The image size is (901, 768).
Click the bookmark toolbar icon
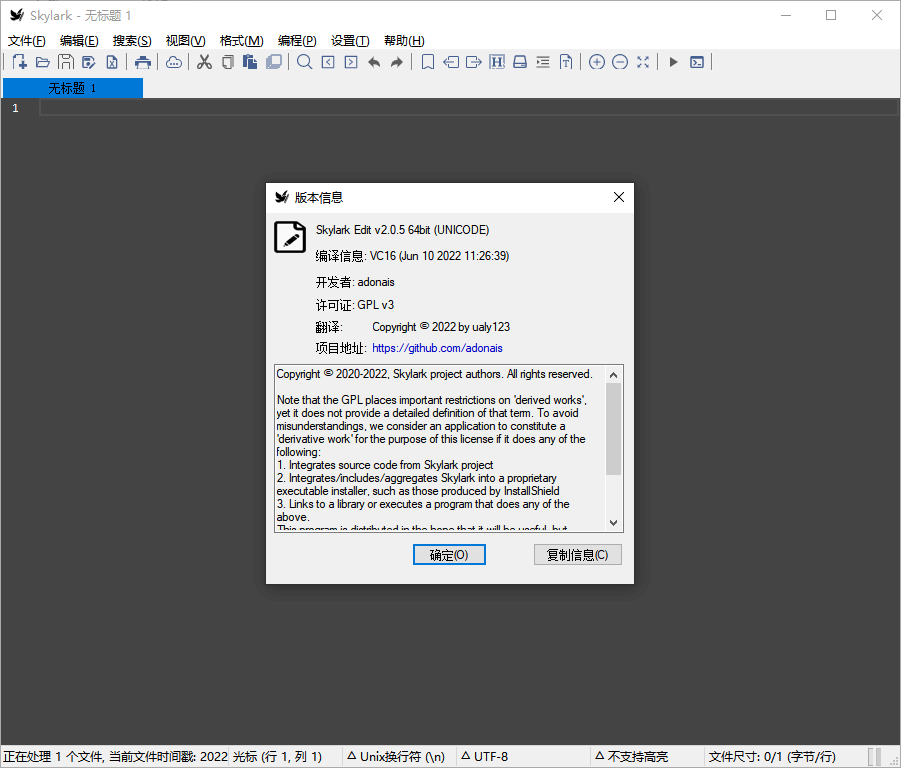(427, 62)
